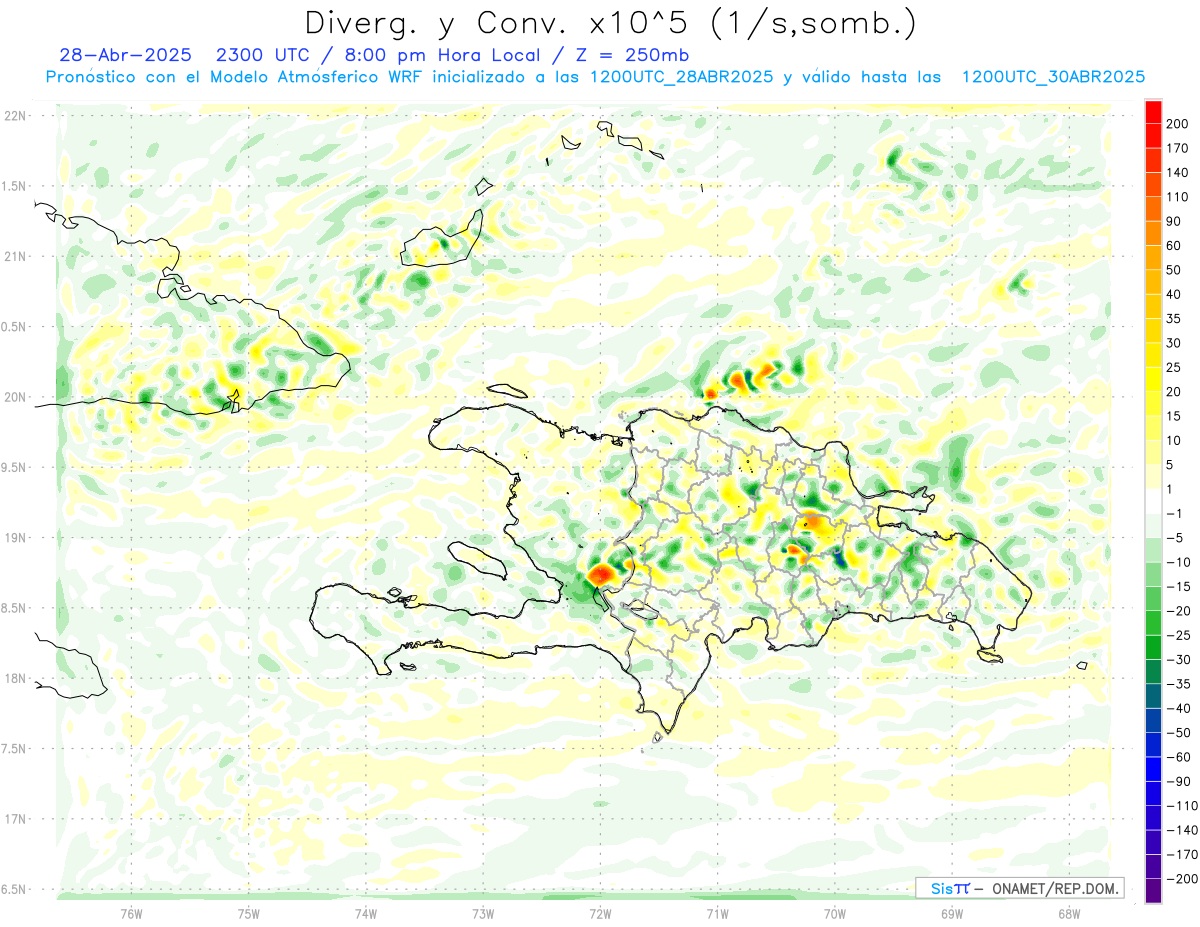The height and width of the screenshot is (927, 1200).
Task: Click the "1200UTC_30ABR2025" valid-until time
Action: [1053, 77]
